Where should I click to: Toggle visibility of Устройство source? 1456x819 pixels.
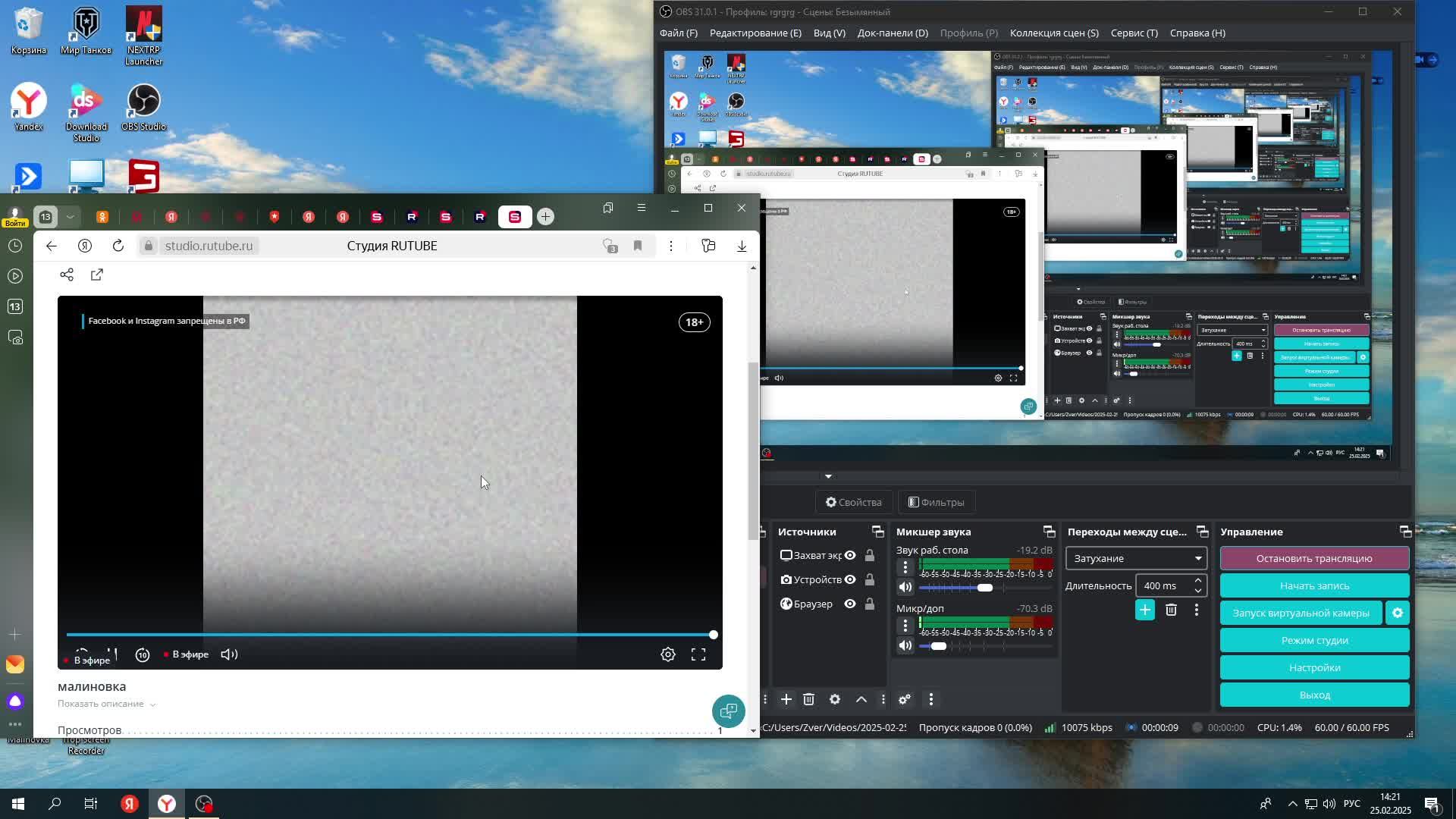coord(850,579)
